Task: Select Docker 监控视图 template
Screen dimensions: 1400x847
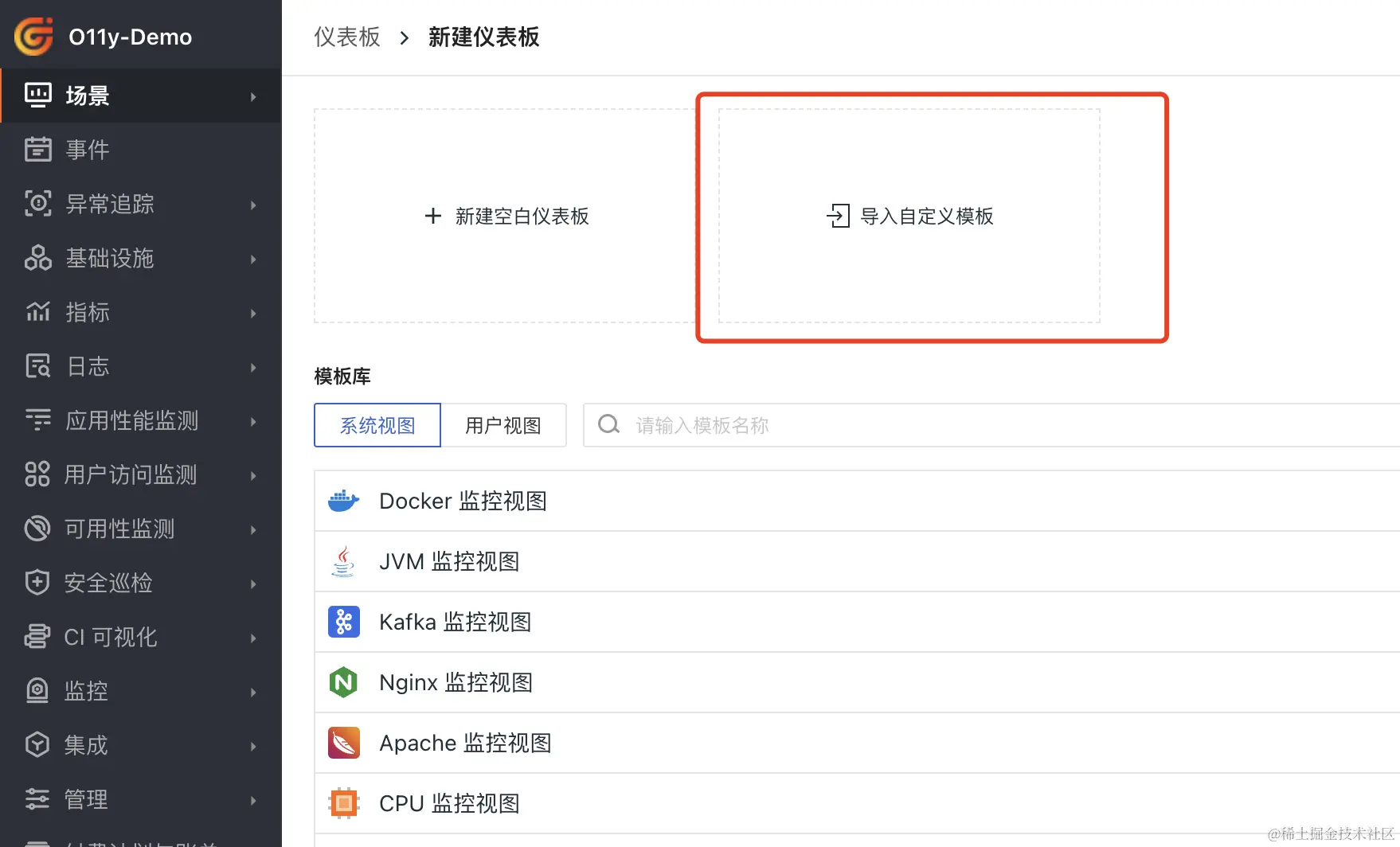Action: (x=857, y=501)
